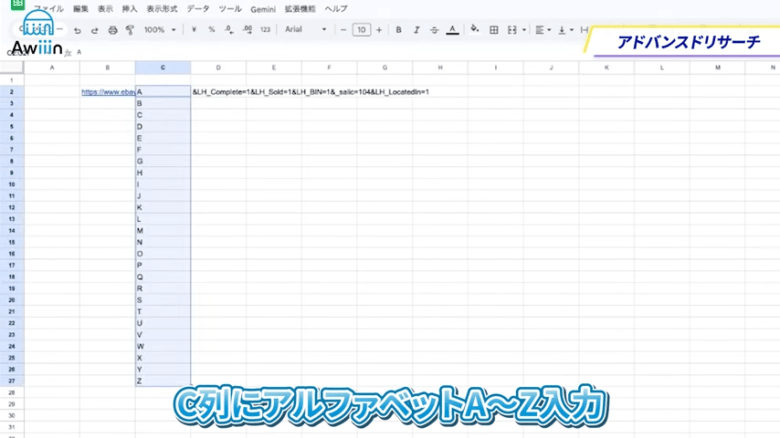The height and width of the screenshot is (438, 780).
Task: Open the 表示 menu
Action: (x=105, y=9)
